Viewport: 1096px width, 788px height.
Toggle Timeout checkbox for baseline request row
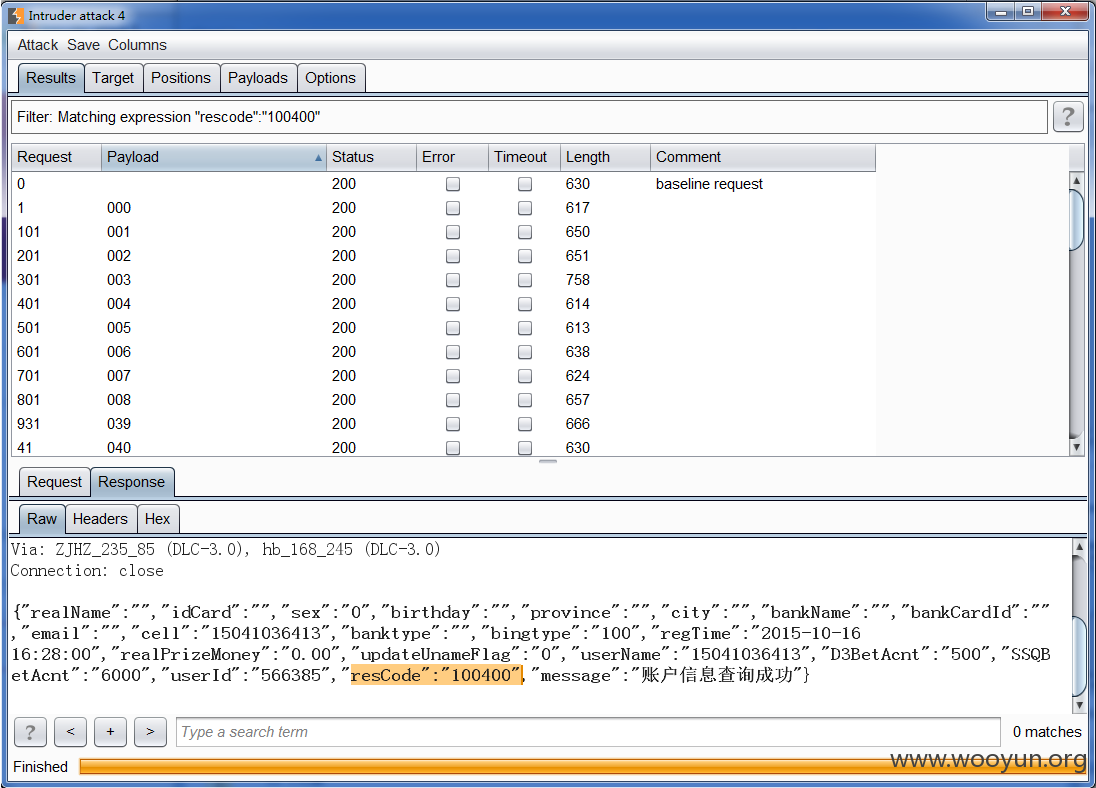(525, 184)
